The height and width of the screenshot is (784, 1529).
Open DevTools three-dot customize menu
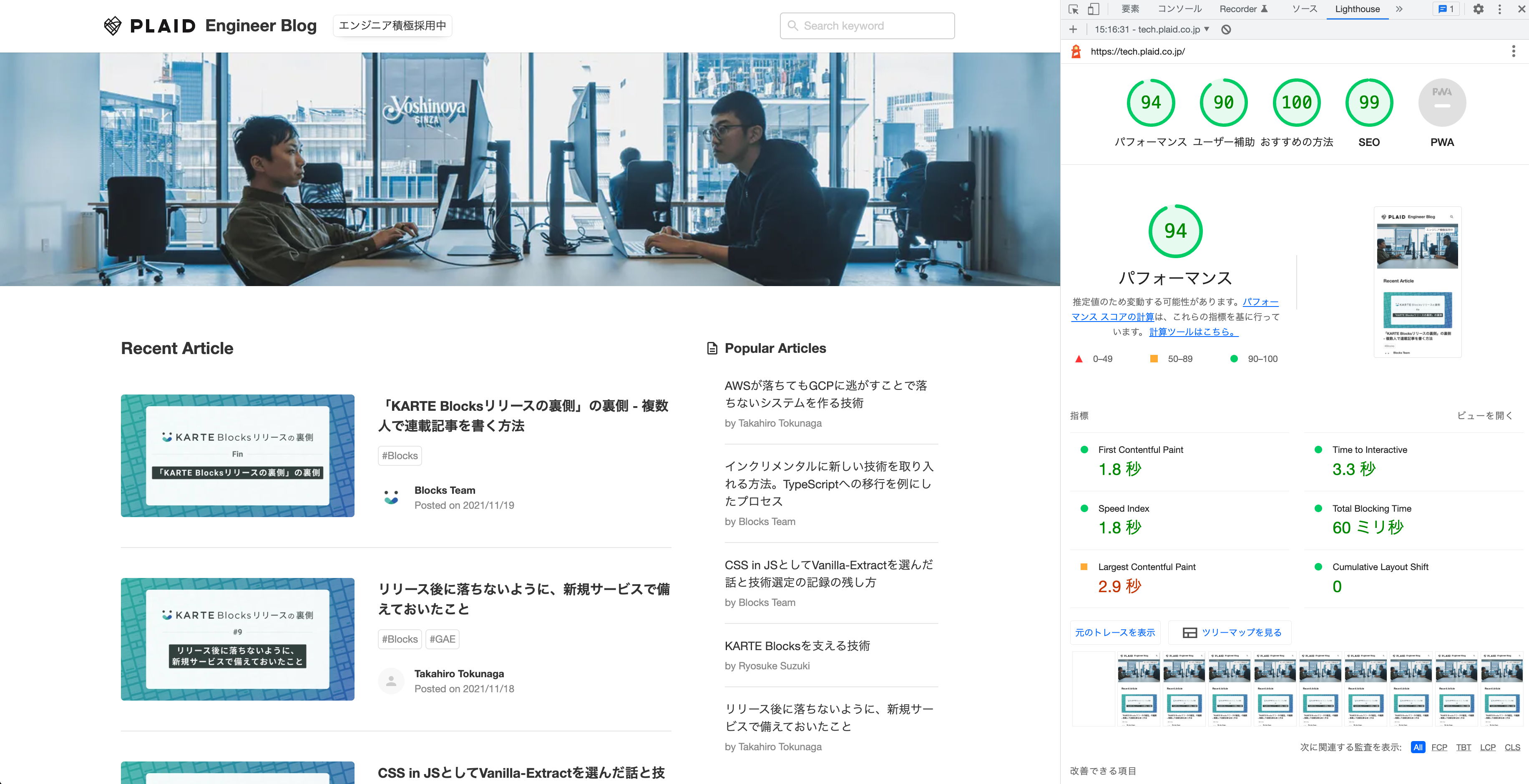pyautogui.click(x=1500, y=9)
